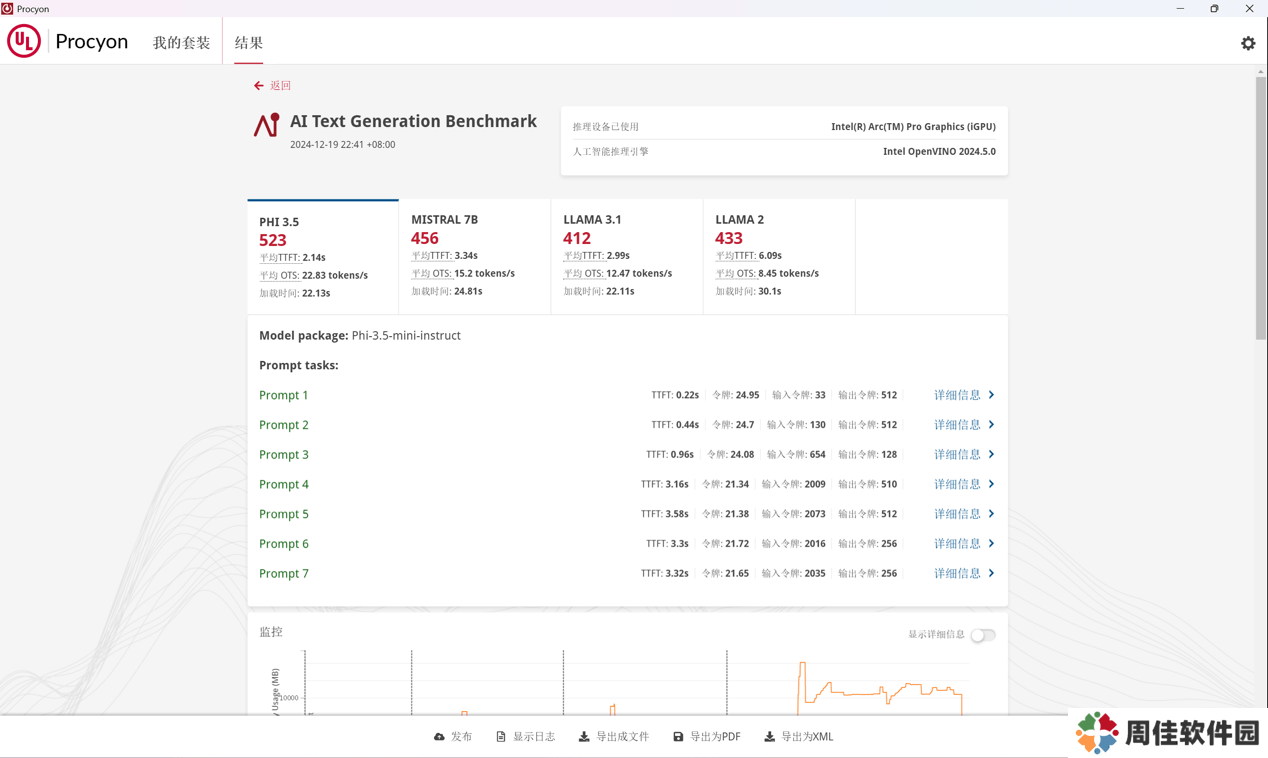Click the monitoring usage chart area
Screen dimensions: 1268x758
[x=630, y=685]
